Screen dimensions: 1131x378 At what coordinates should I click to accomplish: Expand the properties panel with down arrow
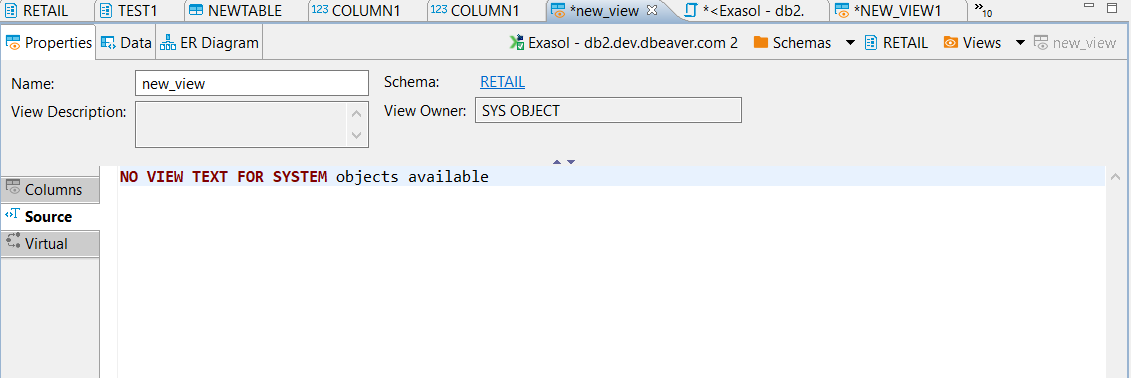coord(571,162)
